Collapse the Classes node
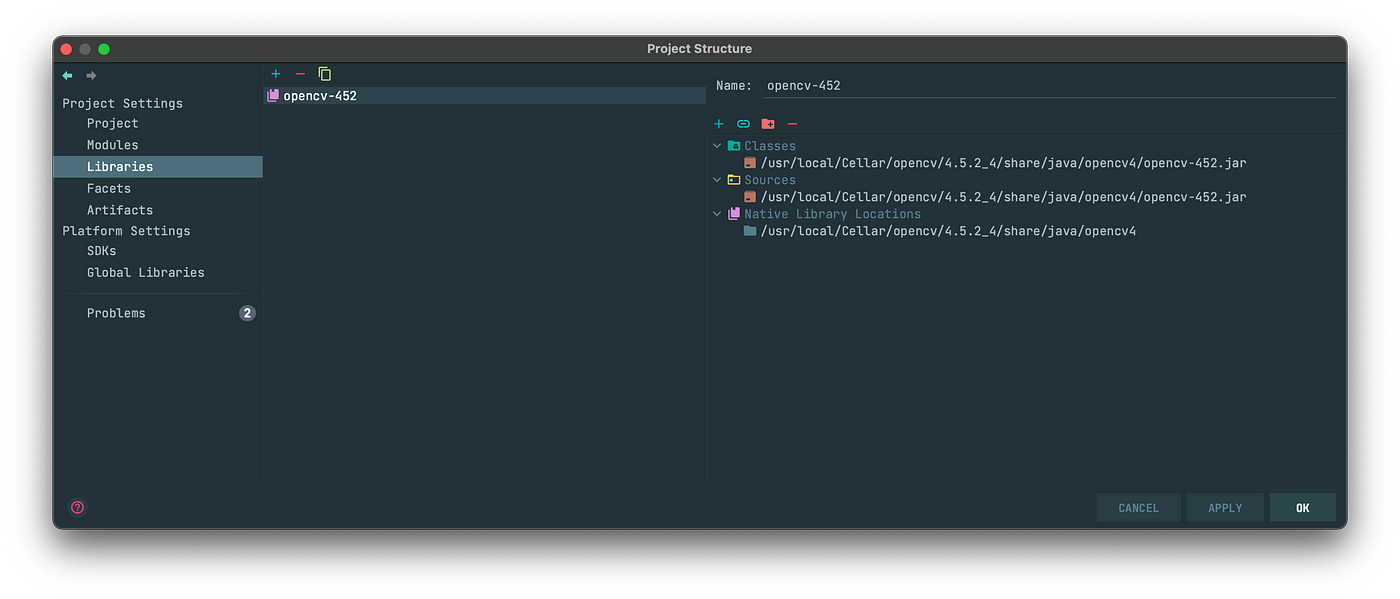The height and width of the screenshot is (599, 1400). coord(717,146)
